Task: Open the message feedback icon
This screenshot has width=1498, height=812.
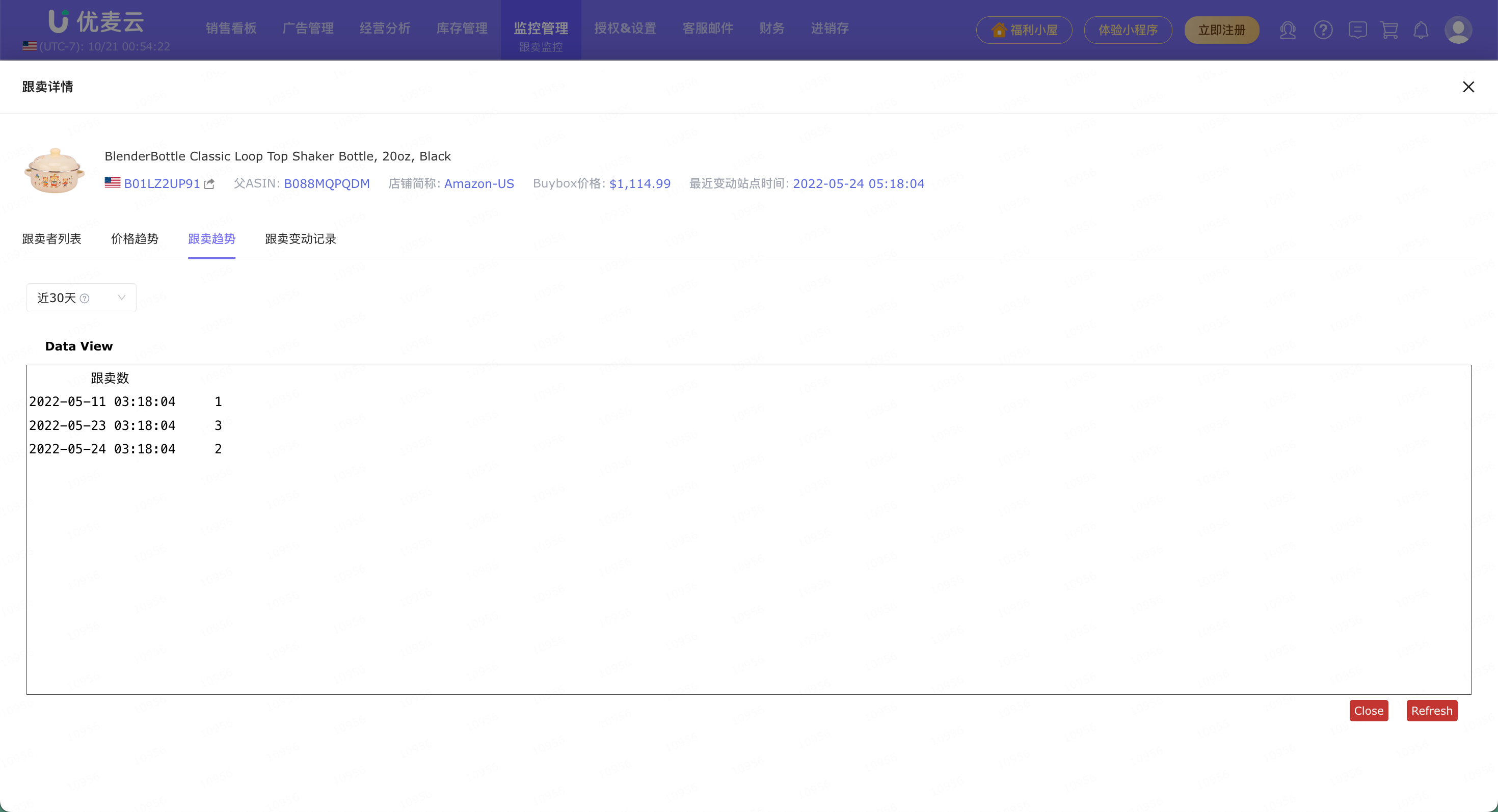Action: [x=1357, y=30]
